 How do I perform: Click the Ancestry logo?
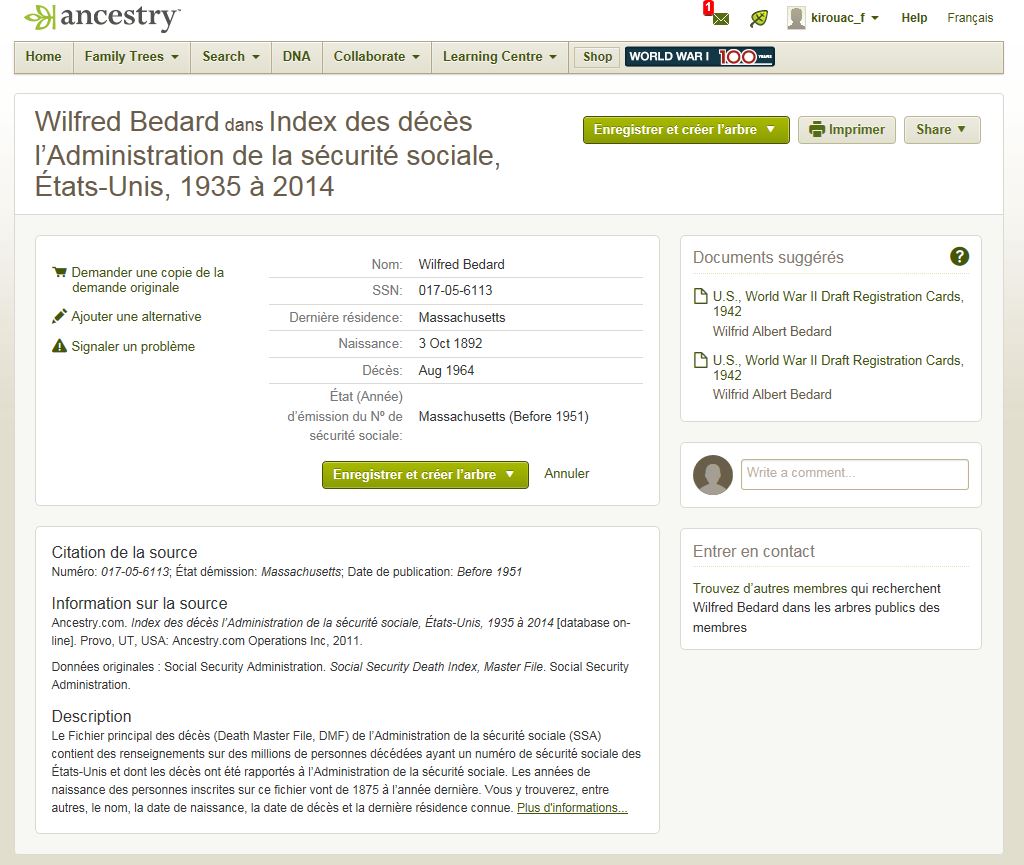coord(102,18)
